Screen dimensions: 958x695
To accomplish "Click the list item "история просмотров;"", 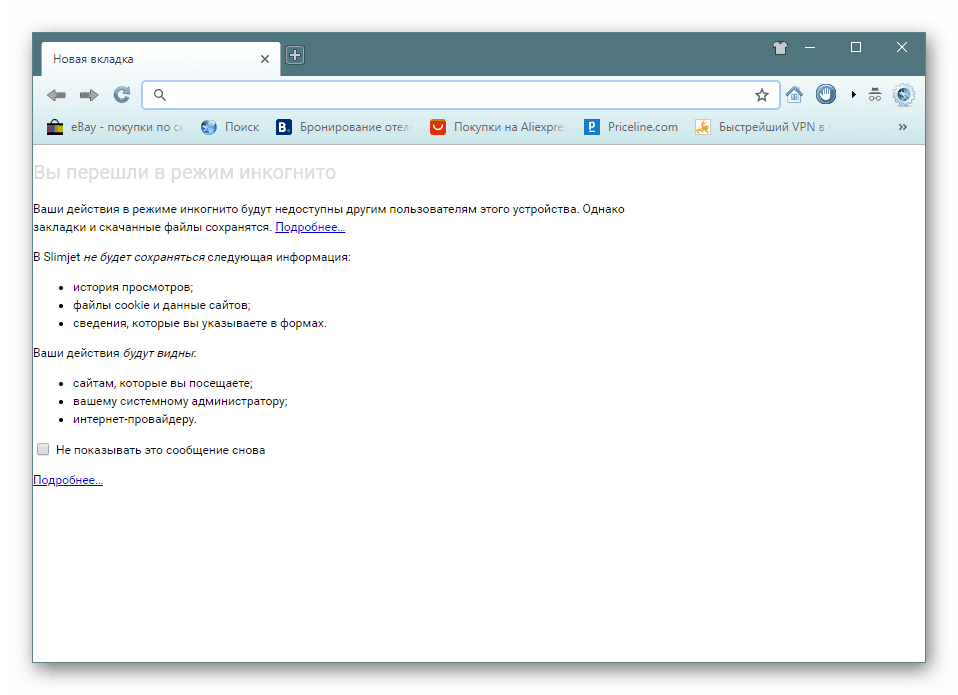I will pyautogui.click(x=133, y=287).
